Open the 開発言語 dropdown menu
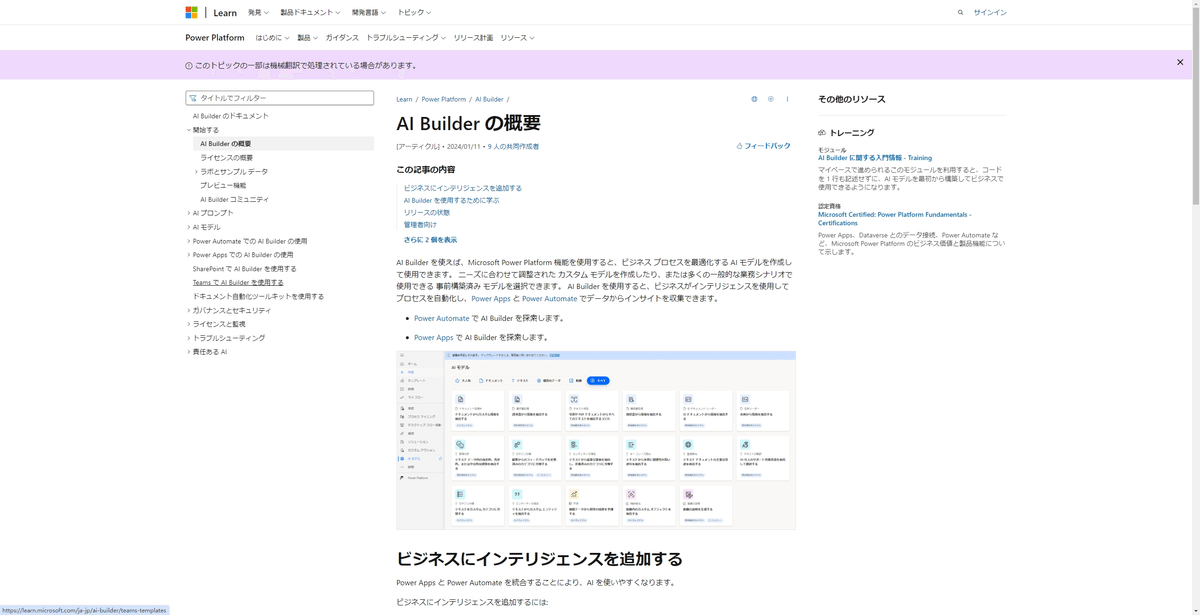 369,13
